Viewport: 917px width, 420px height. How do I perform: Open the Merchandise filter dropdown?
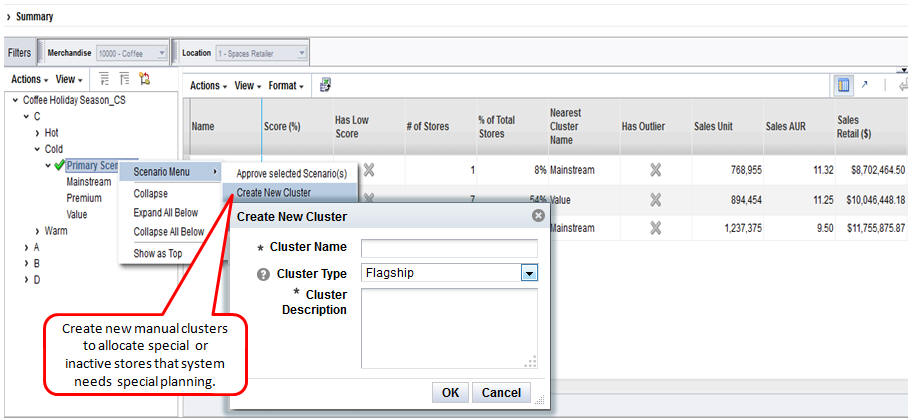tap(162, 53)
